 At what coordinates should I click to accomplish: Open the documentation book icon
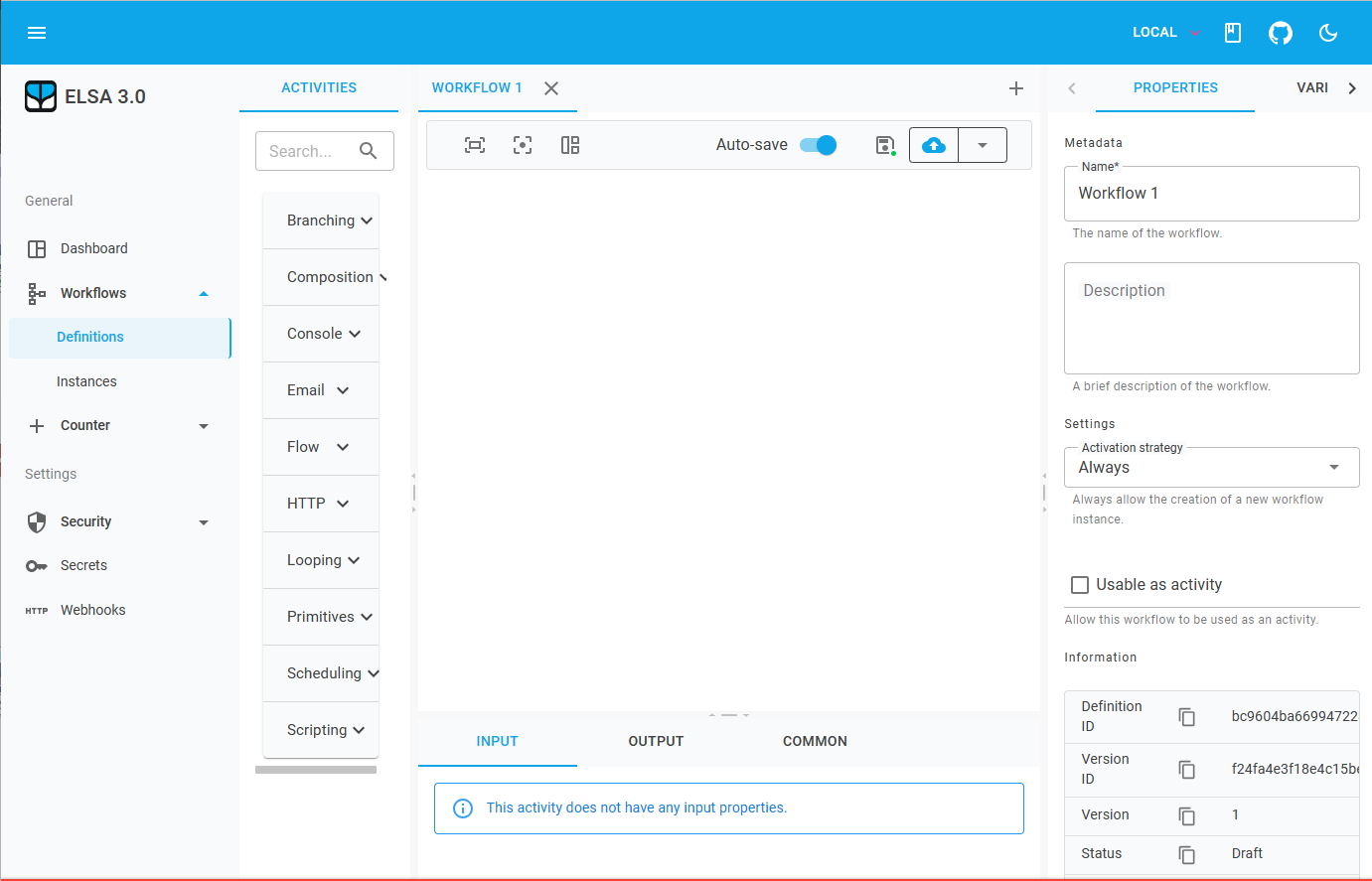(1233, 33)
